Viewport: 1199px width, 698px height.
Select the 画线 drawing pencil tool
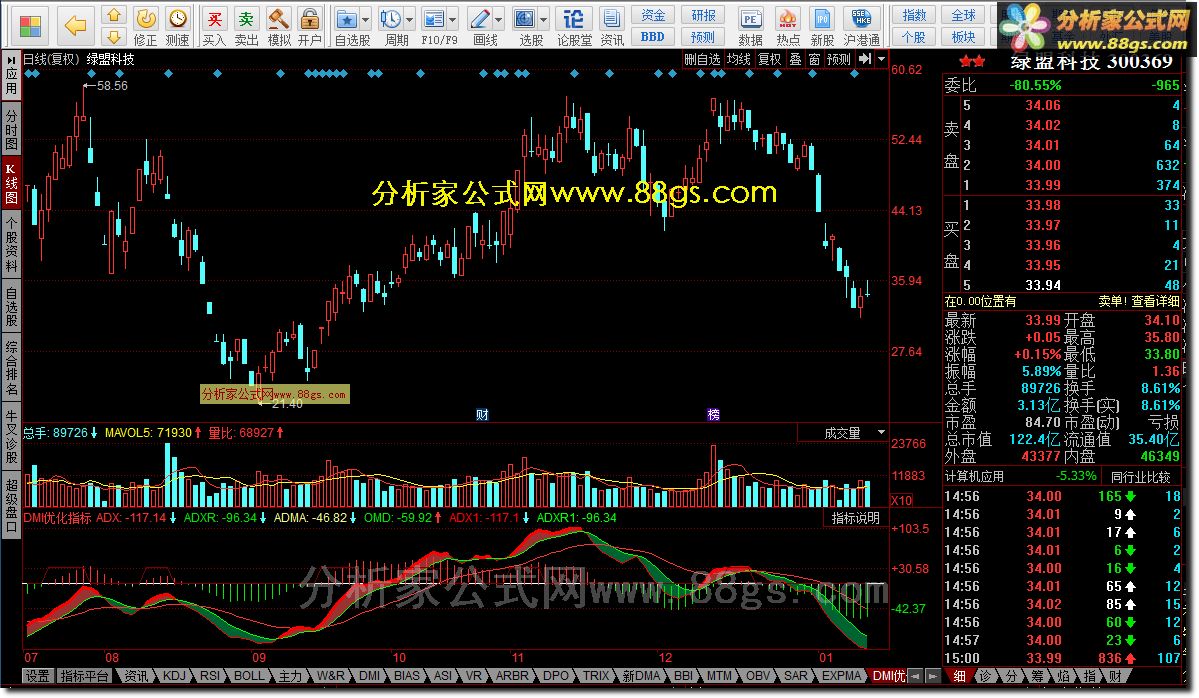[x=480, y=27]
